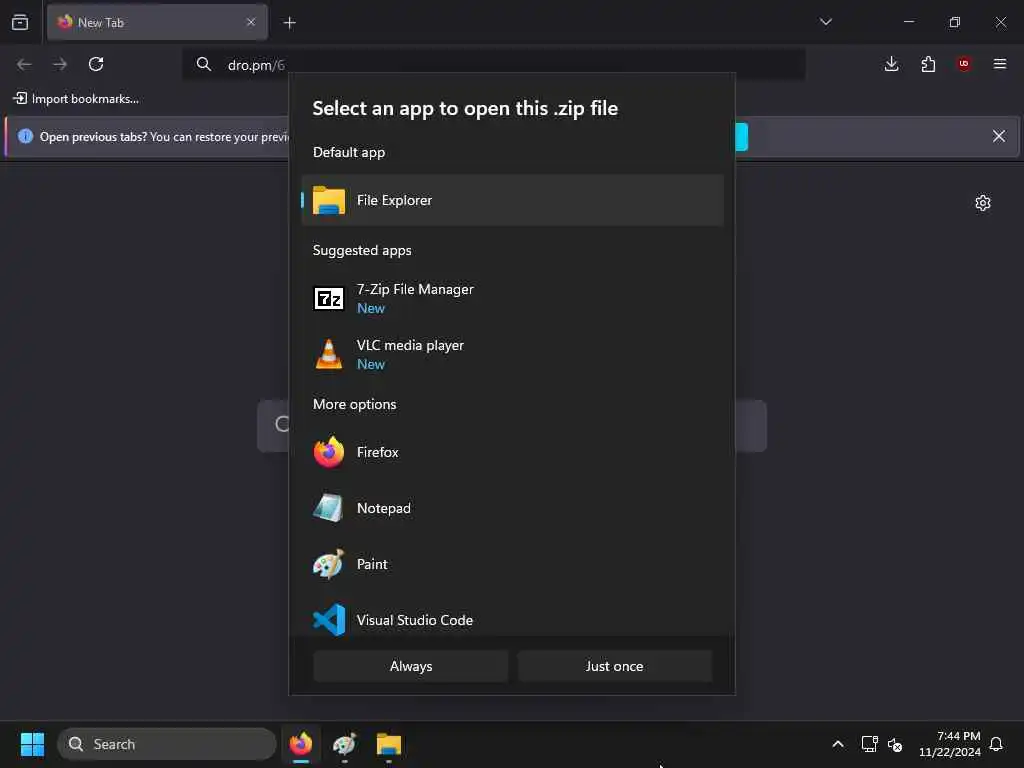
Task: Open the zip with Firefox
Action: [513, 452]
